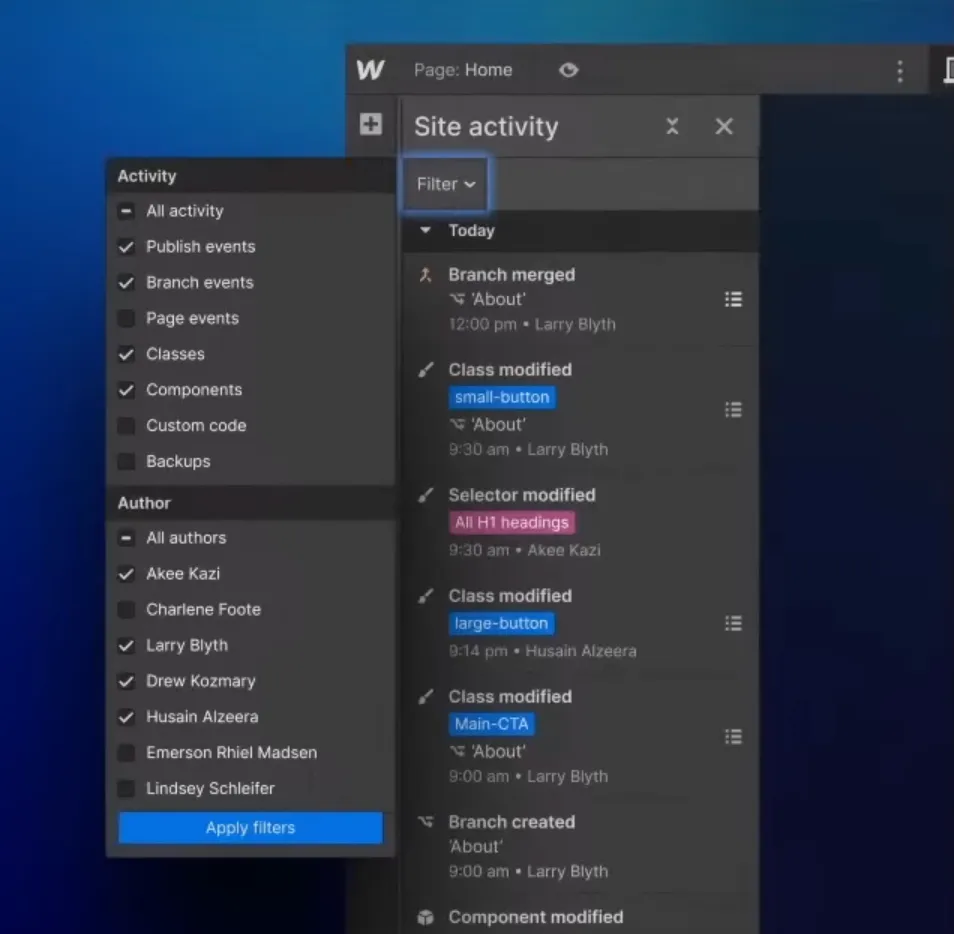
Task: Toggle preview eye icon in top bar
Action: click(x=568, y=70)
